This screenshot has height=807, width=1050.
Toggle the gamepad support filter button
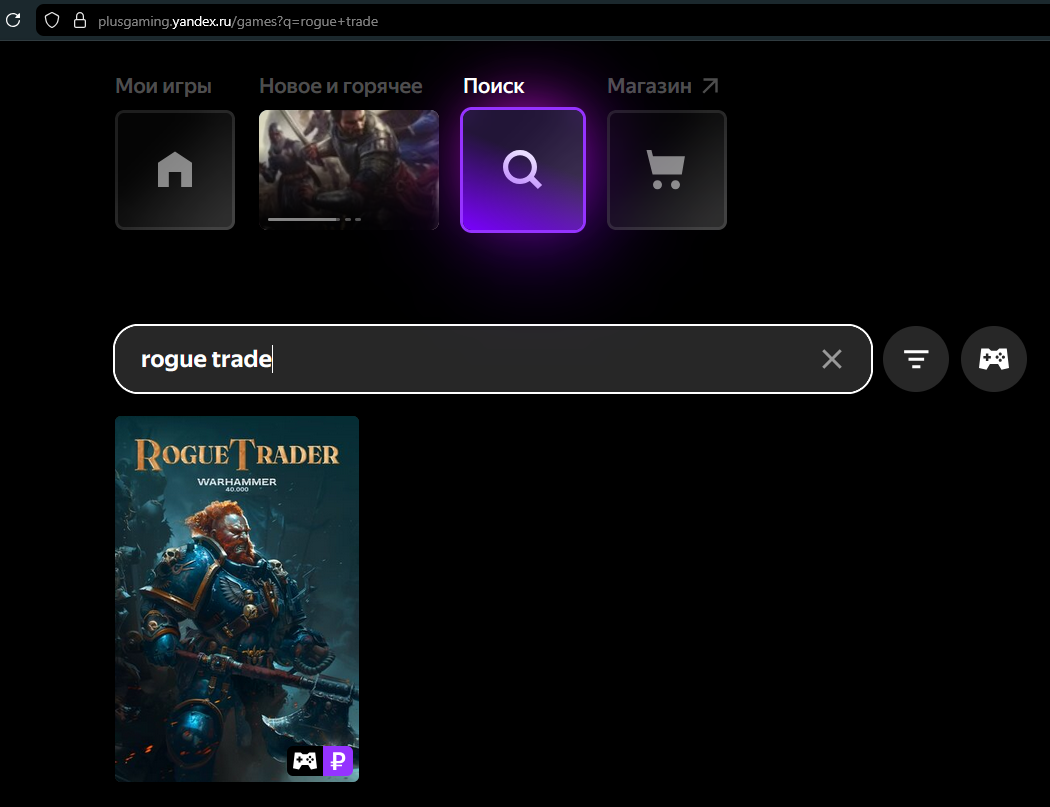pyautogui.click(x=993, y=359)
